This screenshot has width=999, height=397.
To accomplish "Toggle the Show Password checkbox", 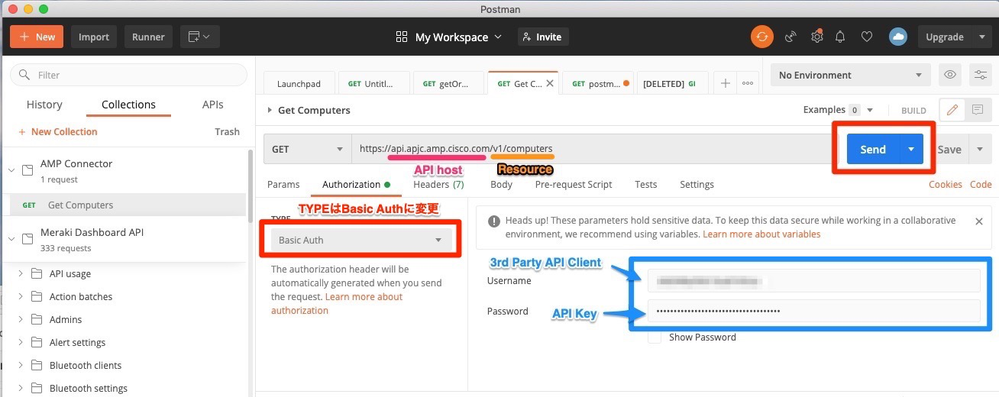I will (x=654, y=337).
